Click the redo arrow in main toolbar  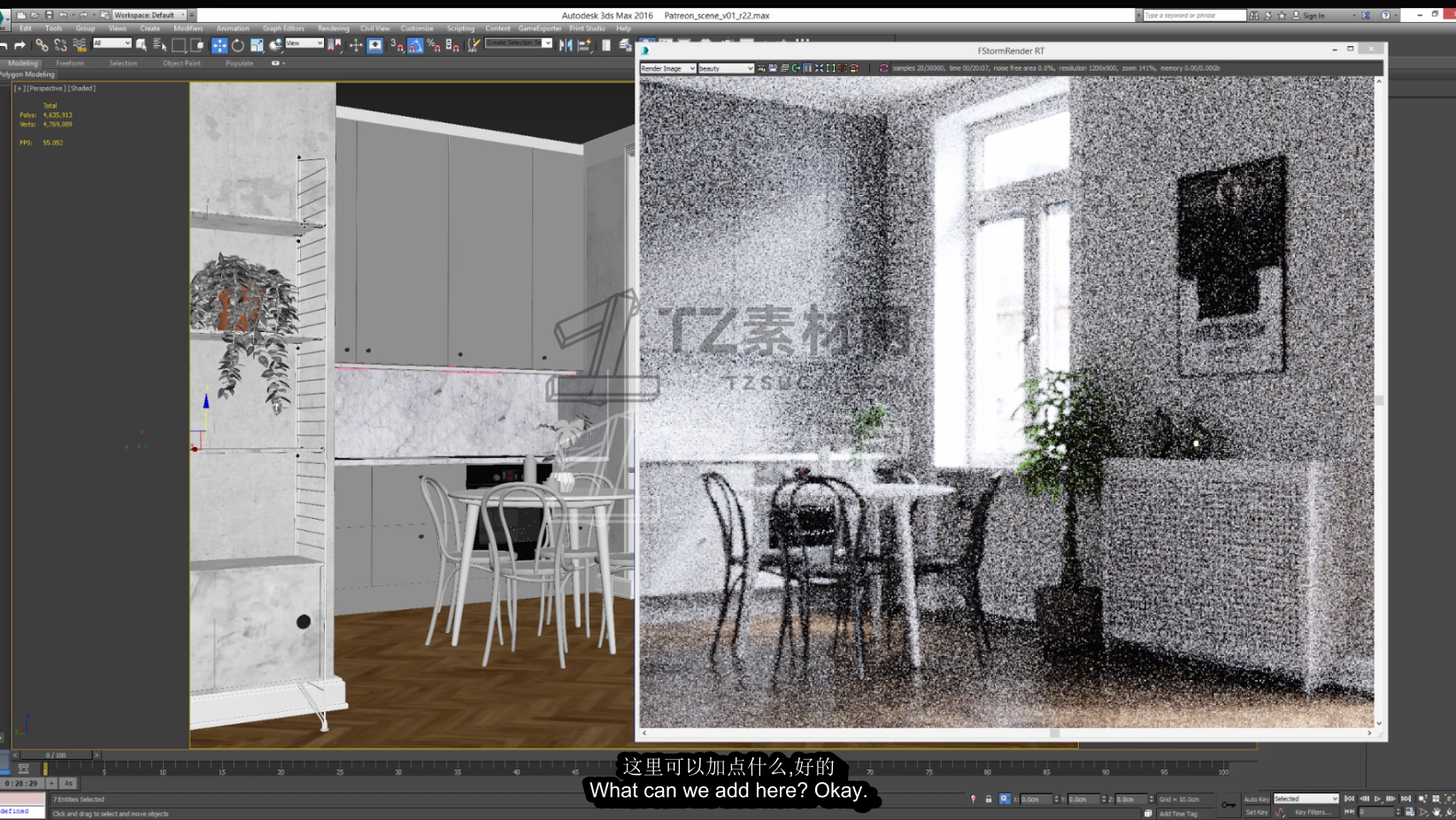click(19, 45)
